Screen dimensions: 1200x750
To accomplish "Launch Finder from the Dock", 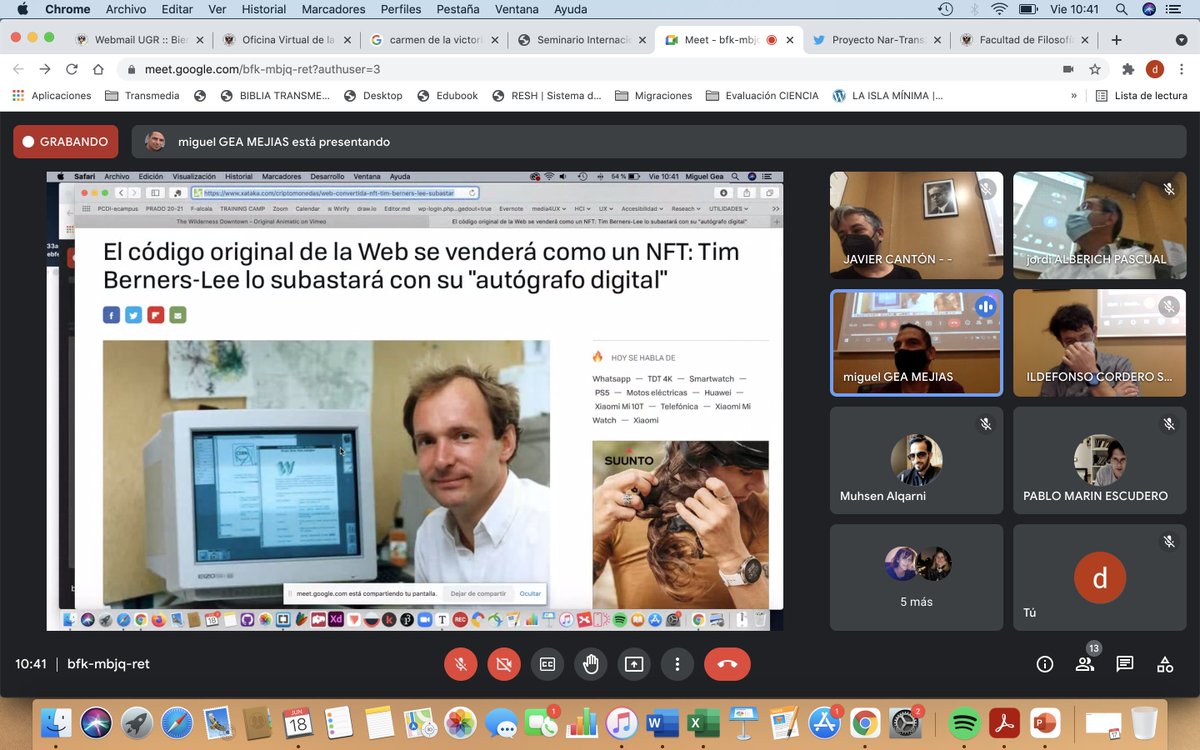I will point(56,722).
